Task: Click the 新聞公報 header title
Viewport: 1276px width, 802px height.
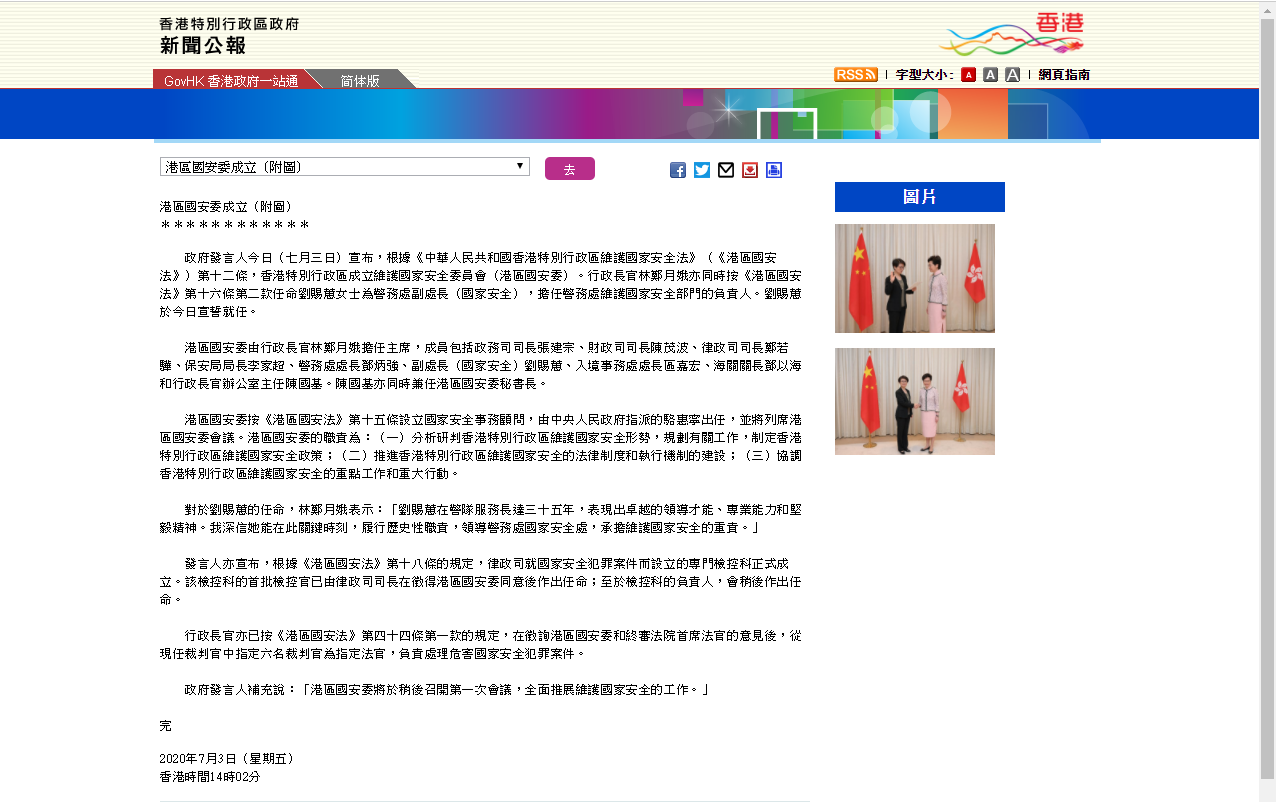Action: tap(203, 46)
